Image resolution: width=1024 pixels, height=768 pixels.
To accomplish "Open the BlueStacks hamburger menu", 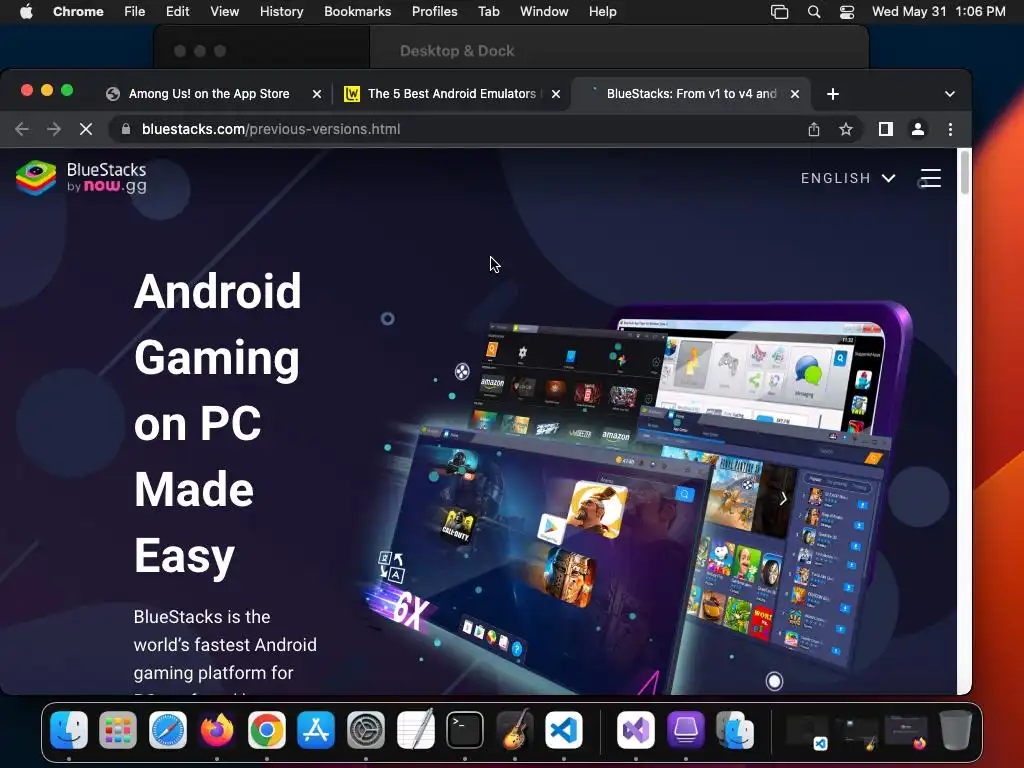I will click(x=930, y=178).
